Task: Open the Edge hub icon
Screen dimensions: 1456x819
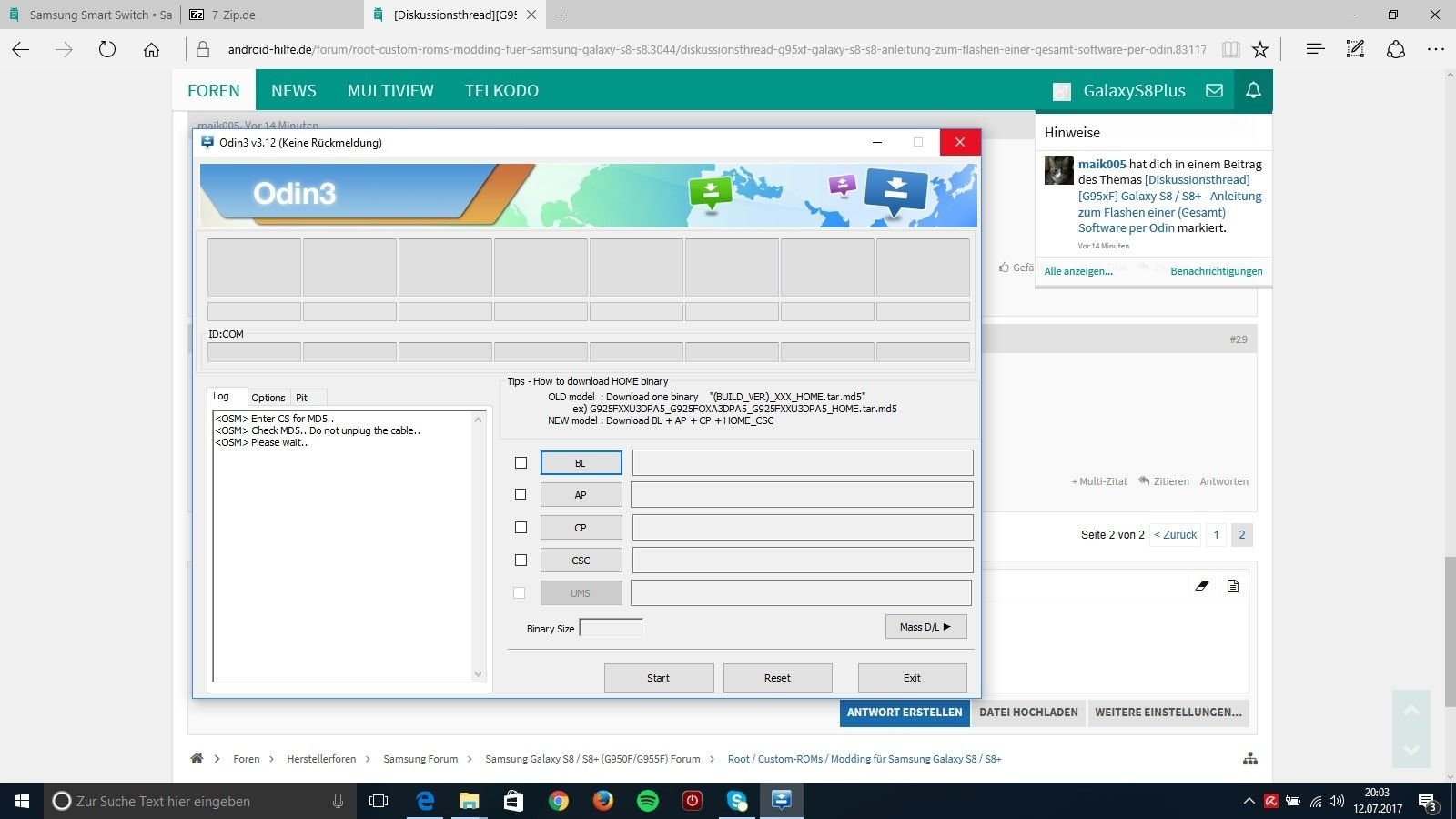Action: click(x=1315, y=49)
